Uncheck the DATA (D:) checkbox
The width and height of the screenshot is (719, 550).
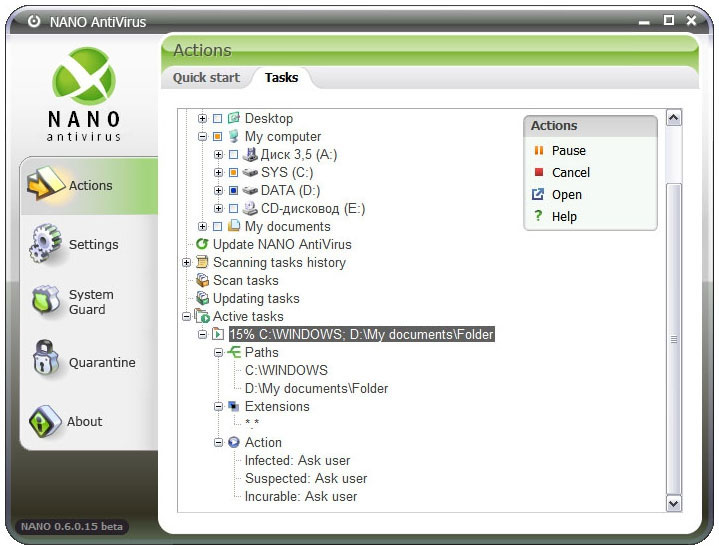tap(233, 190)
